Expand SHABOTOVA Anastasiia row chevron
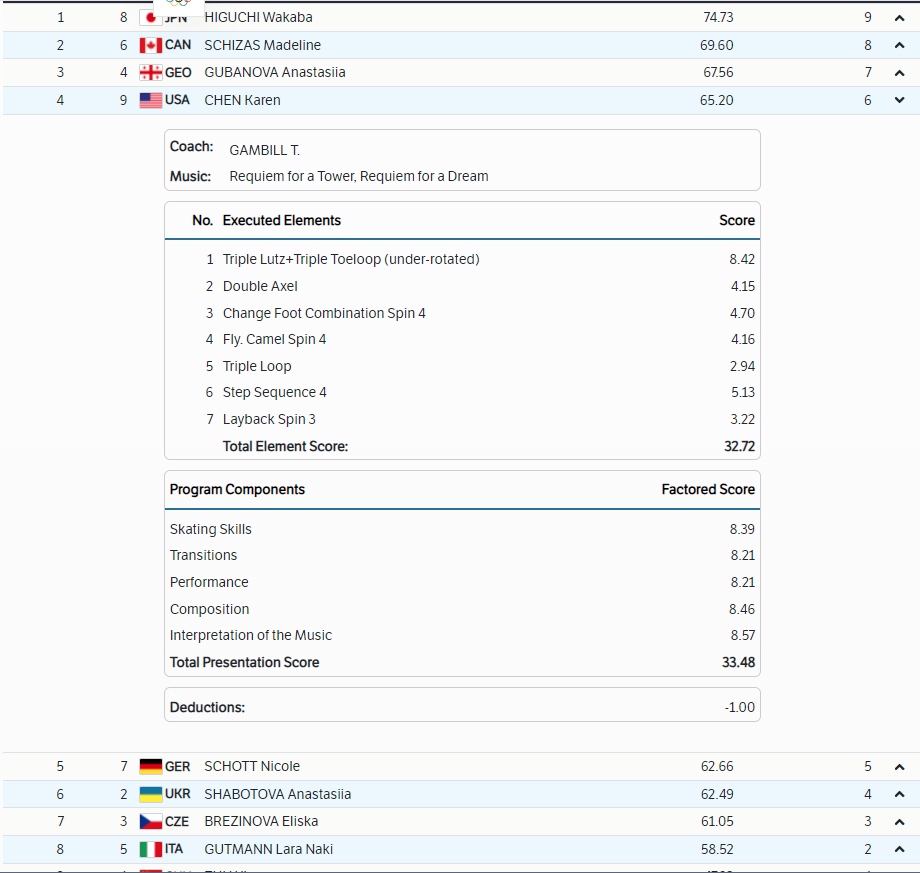920x873 pixels. (x=899, y=794)
